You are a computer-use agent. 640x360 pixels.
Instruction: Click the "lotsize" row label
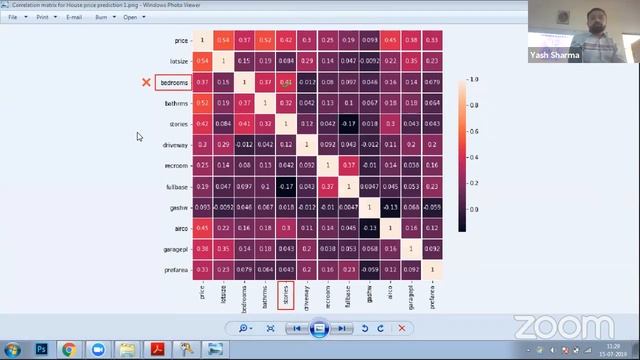tap(179, 61)
